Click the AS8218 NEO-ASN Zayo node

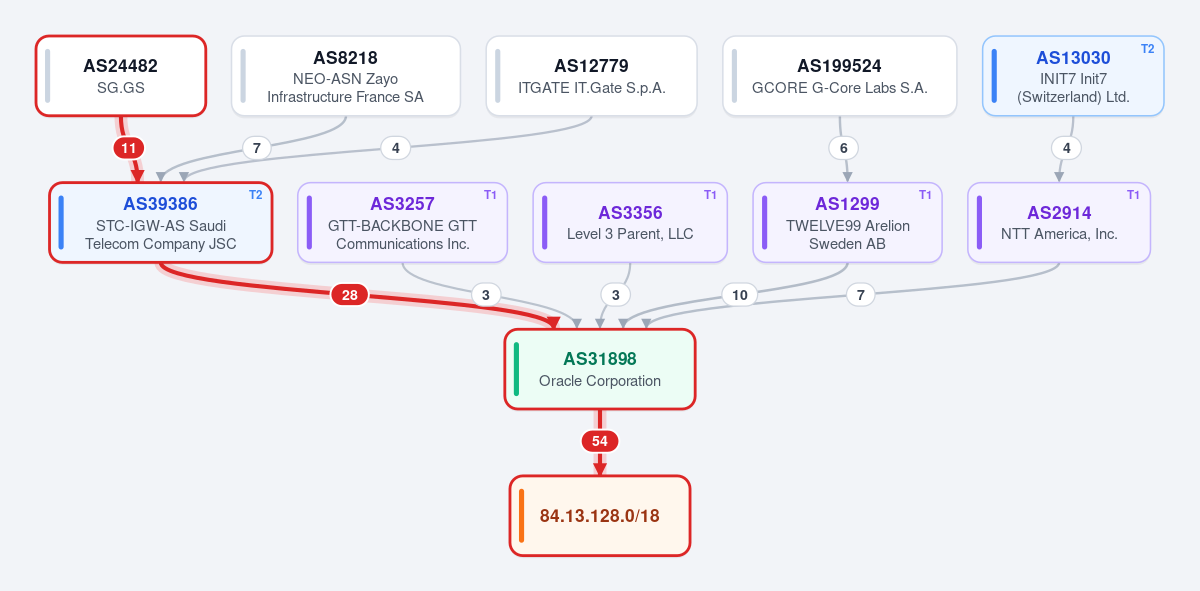point(345,76)
